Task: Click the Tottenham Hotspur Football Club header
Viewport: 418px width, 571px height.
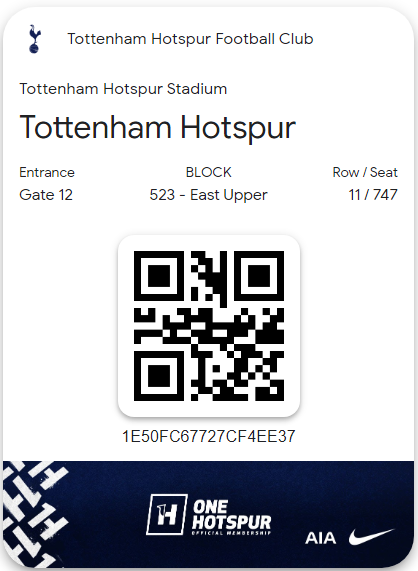Action: (x=190, y=39)
